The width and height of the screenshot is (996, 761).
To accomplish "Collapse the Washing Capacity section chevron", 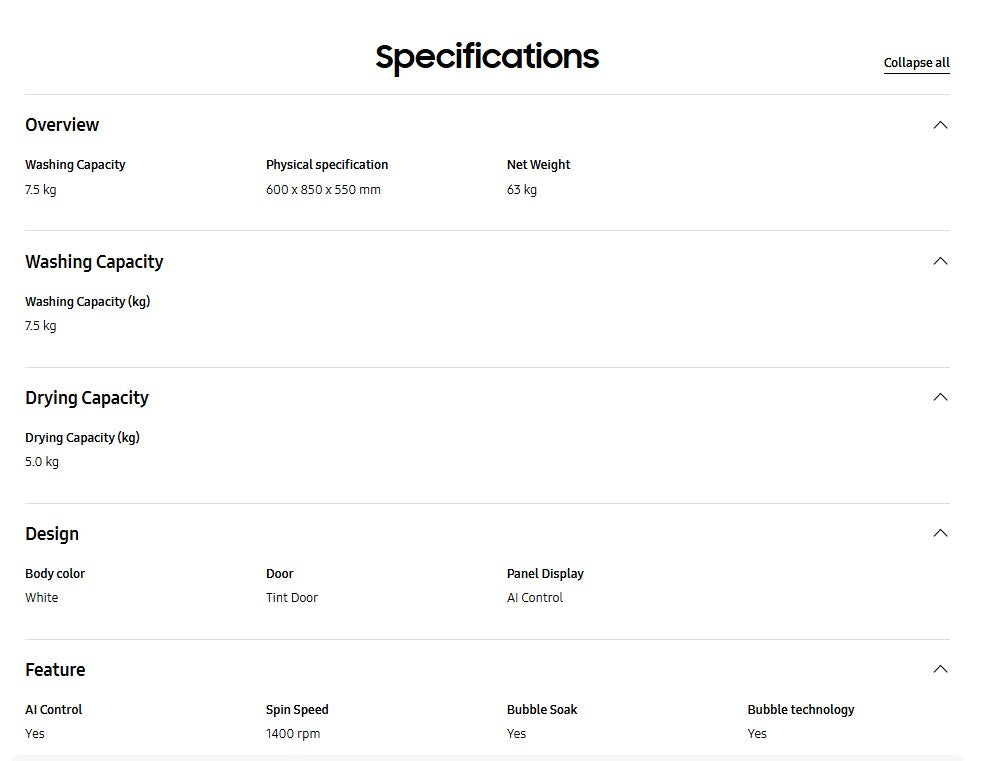I will (939, 261).
